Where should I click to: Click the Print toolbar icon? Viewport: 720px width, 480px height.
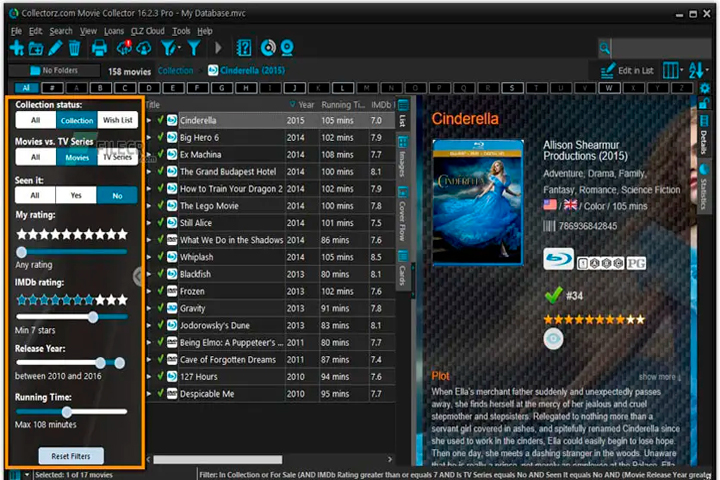99,48
